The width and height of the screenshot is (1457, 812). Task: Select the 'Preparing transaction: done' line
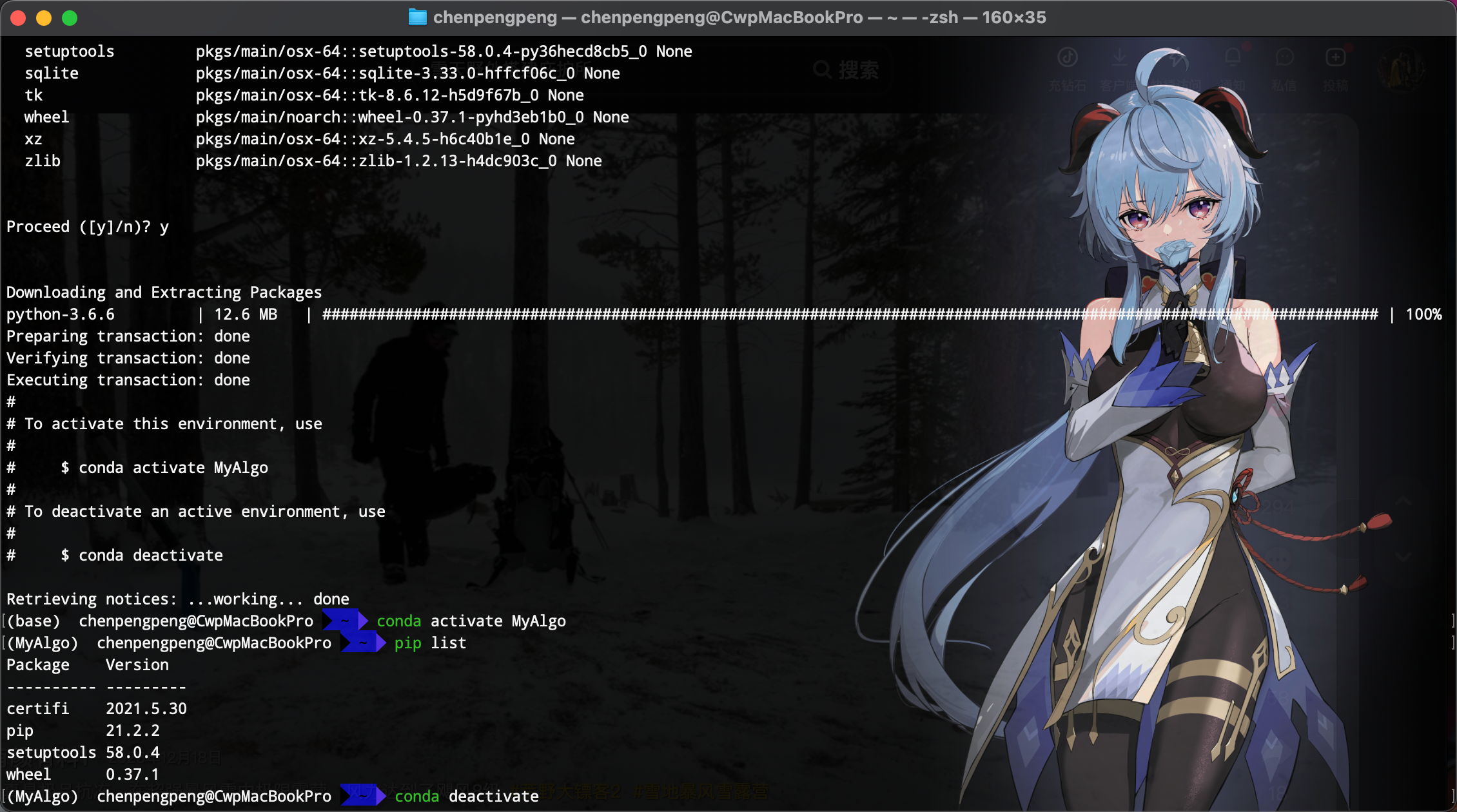(128, 336)
